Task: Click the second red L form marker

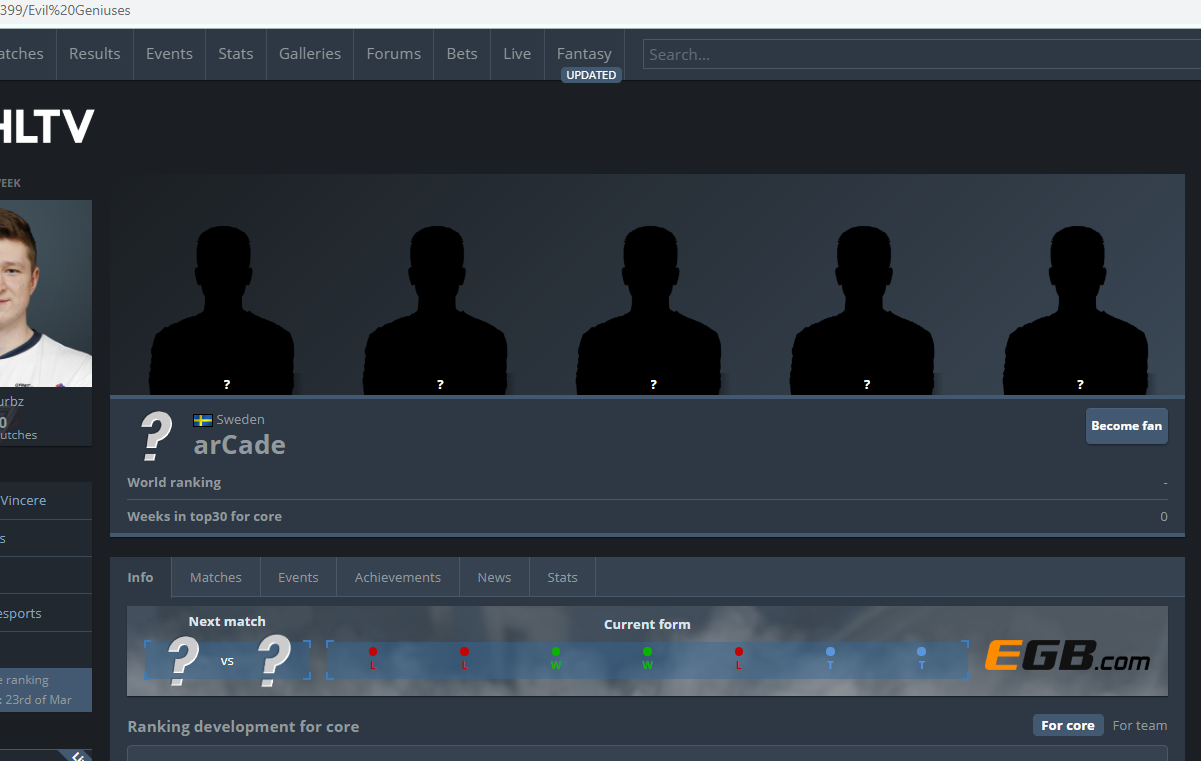Action: click(464, 657)
